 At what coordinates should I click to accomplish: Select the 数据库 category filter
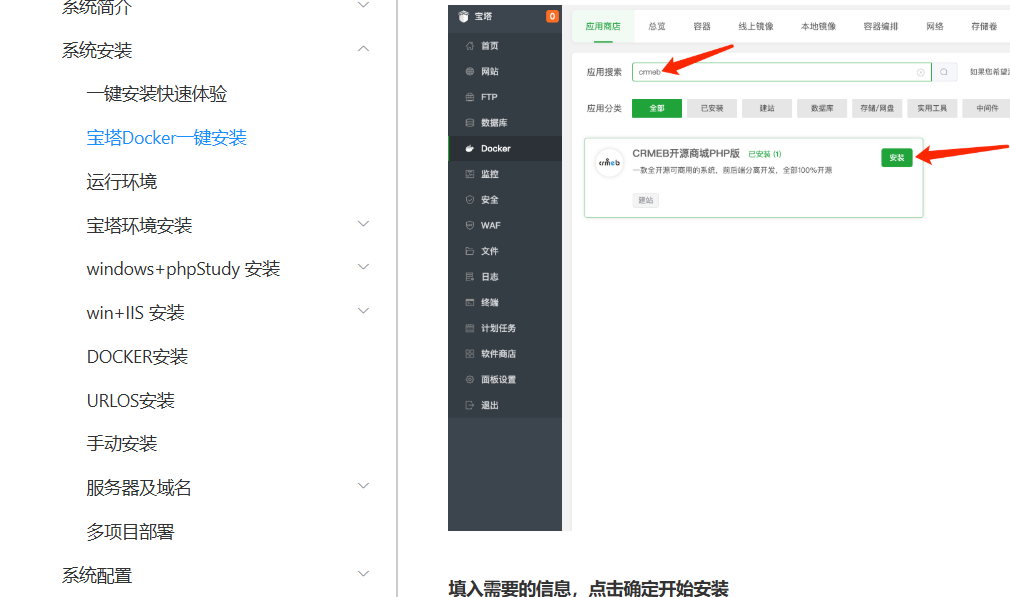click(822, 108)
